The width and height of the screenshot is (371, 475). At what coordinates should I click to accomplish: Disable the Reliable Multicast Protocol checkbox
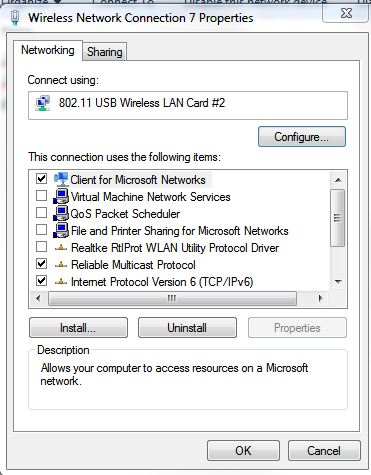(41, 264)
